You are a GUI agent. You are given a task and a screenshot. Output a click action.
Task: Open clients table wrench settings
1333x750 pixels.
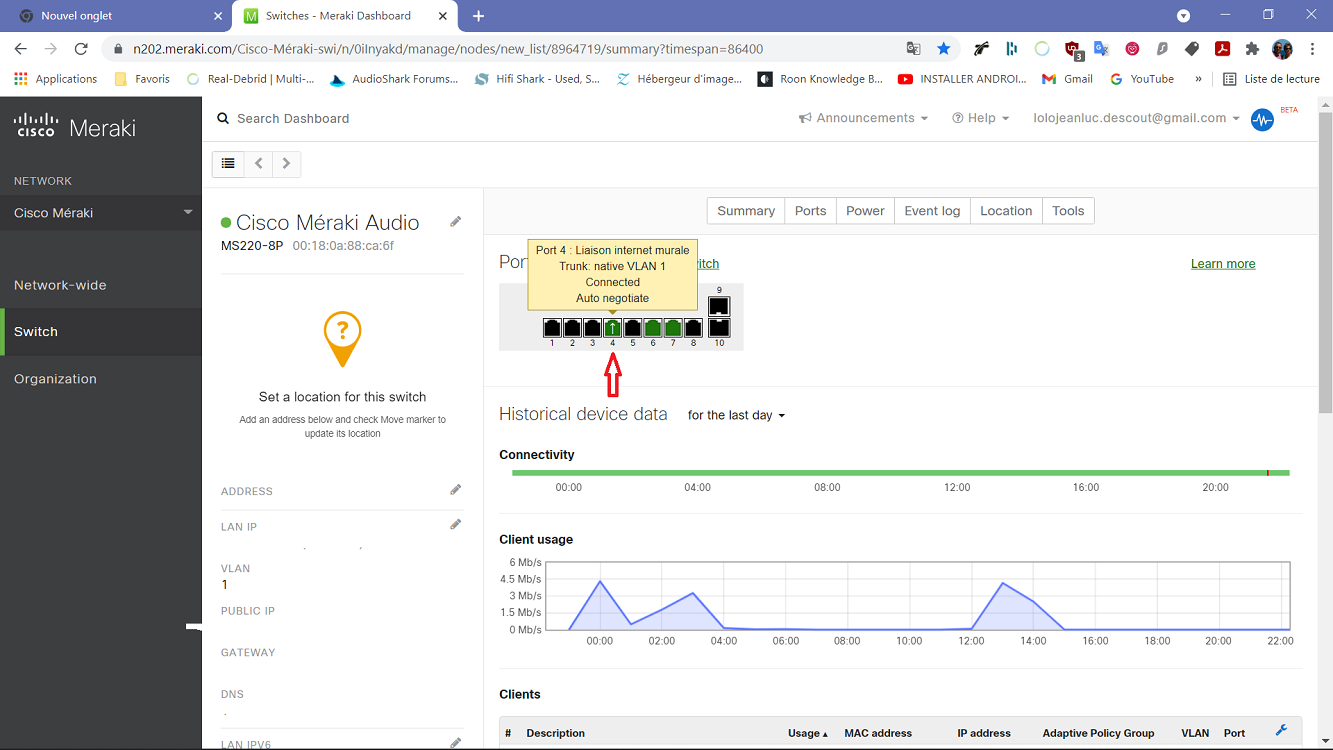1281,731
